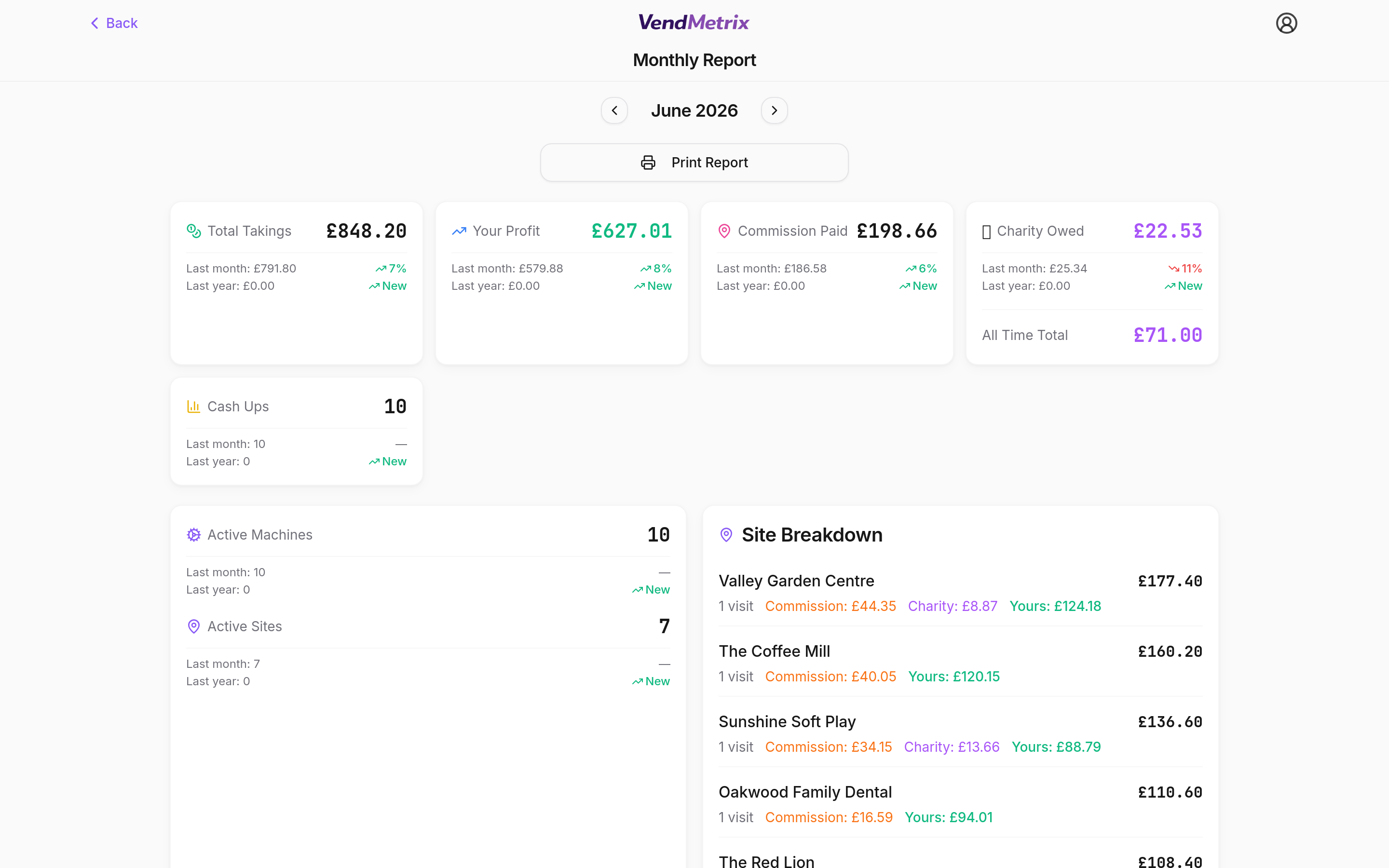Click Yours: £94.01 for Oakwood Family Dental
This screenshot has height=868, width=1389.
[948, 817]
